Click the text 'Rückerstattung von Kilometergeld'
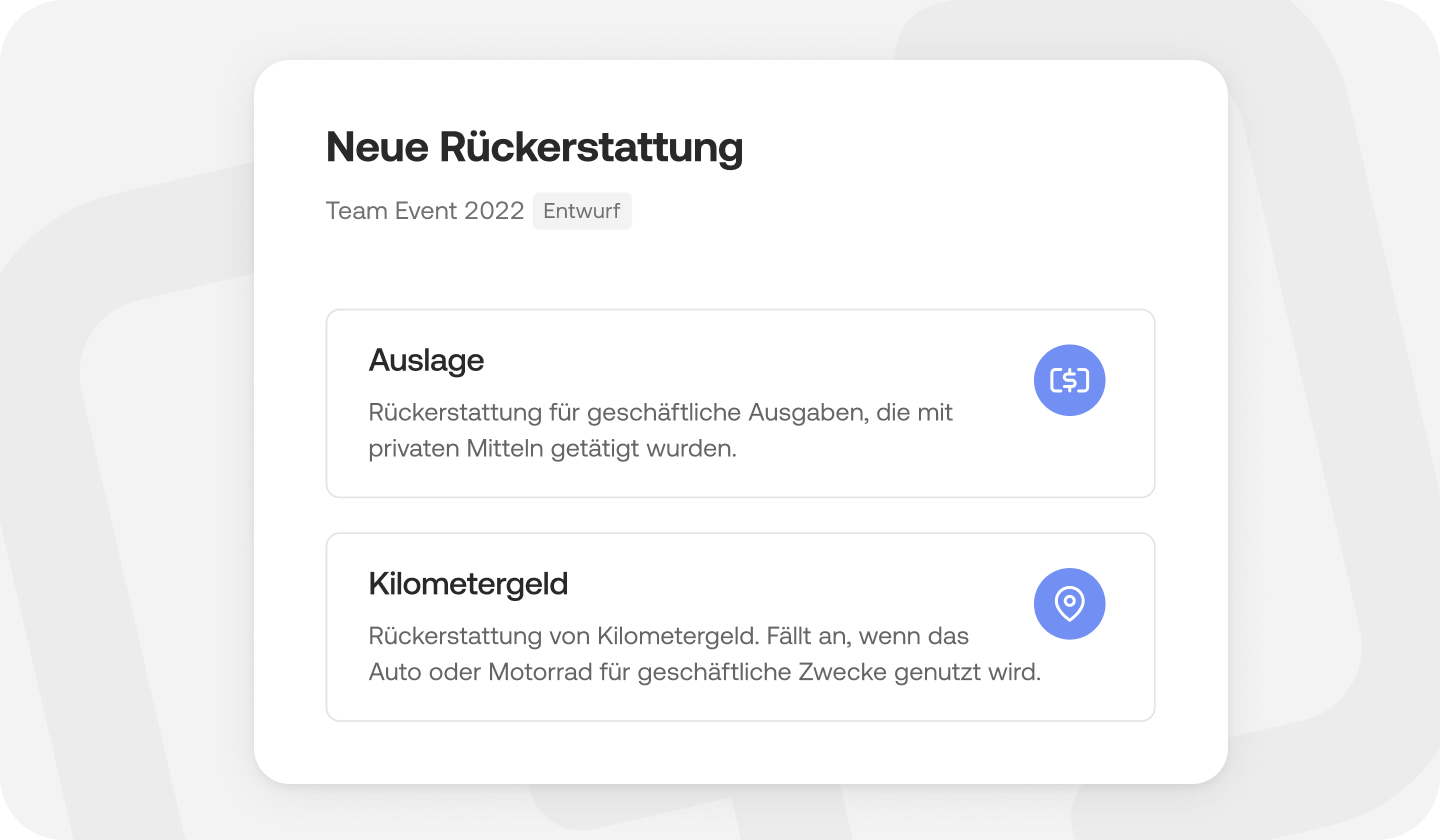 561,636
